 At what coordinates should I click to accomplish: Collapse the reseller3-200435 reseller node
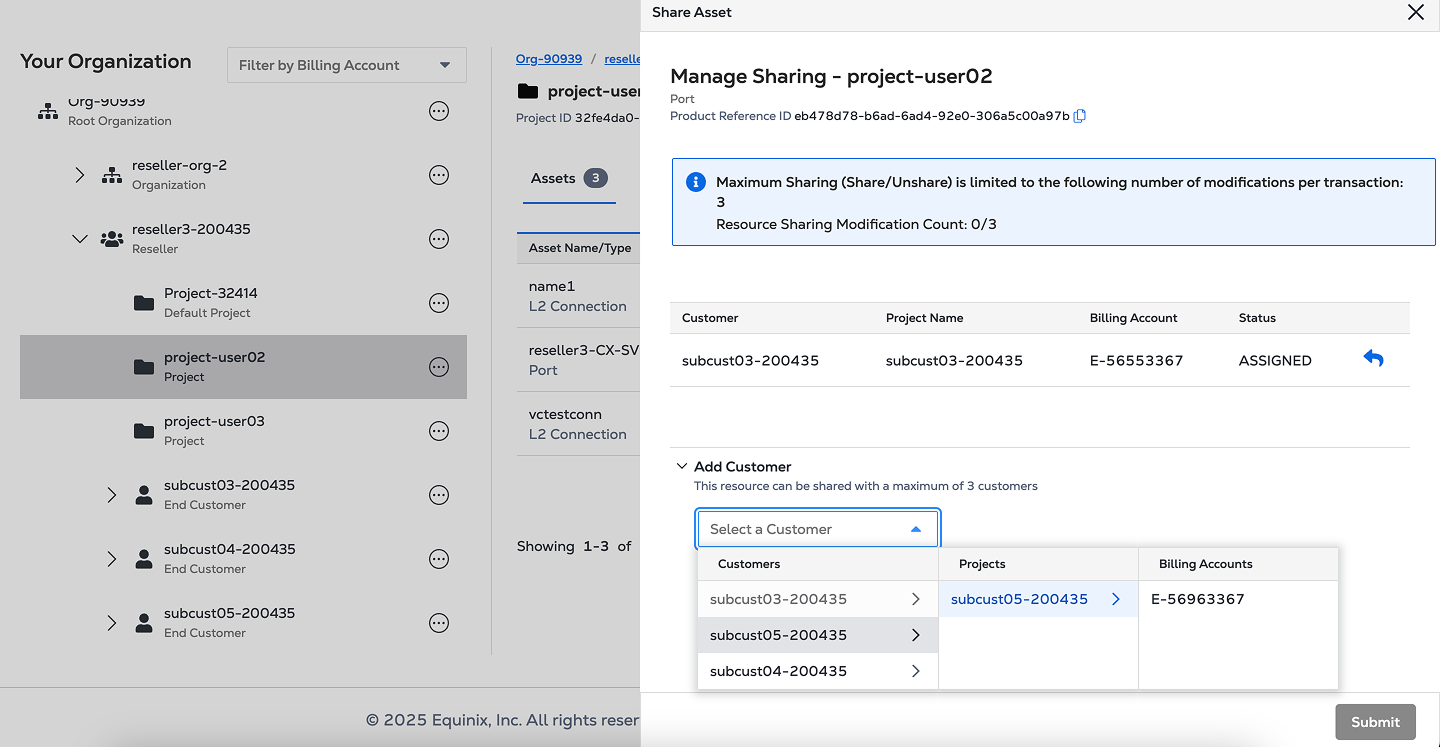click(x=80, y=239)
